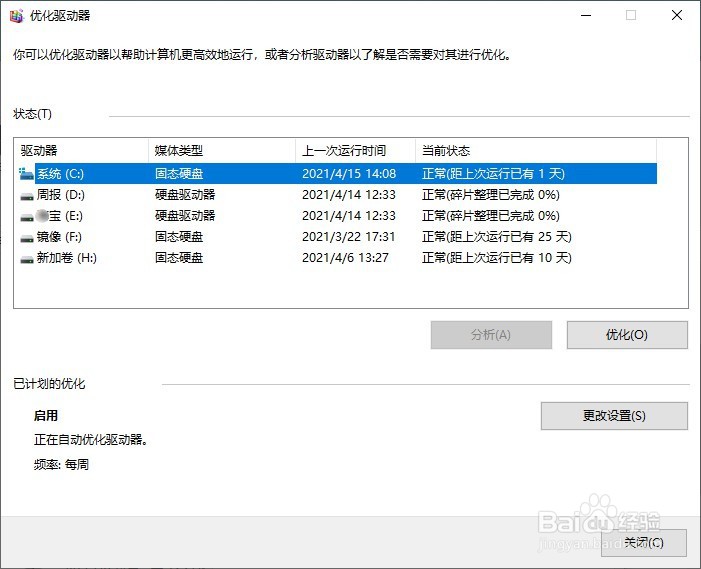Click the 关闭(C) button

click(x=644, y=543)
